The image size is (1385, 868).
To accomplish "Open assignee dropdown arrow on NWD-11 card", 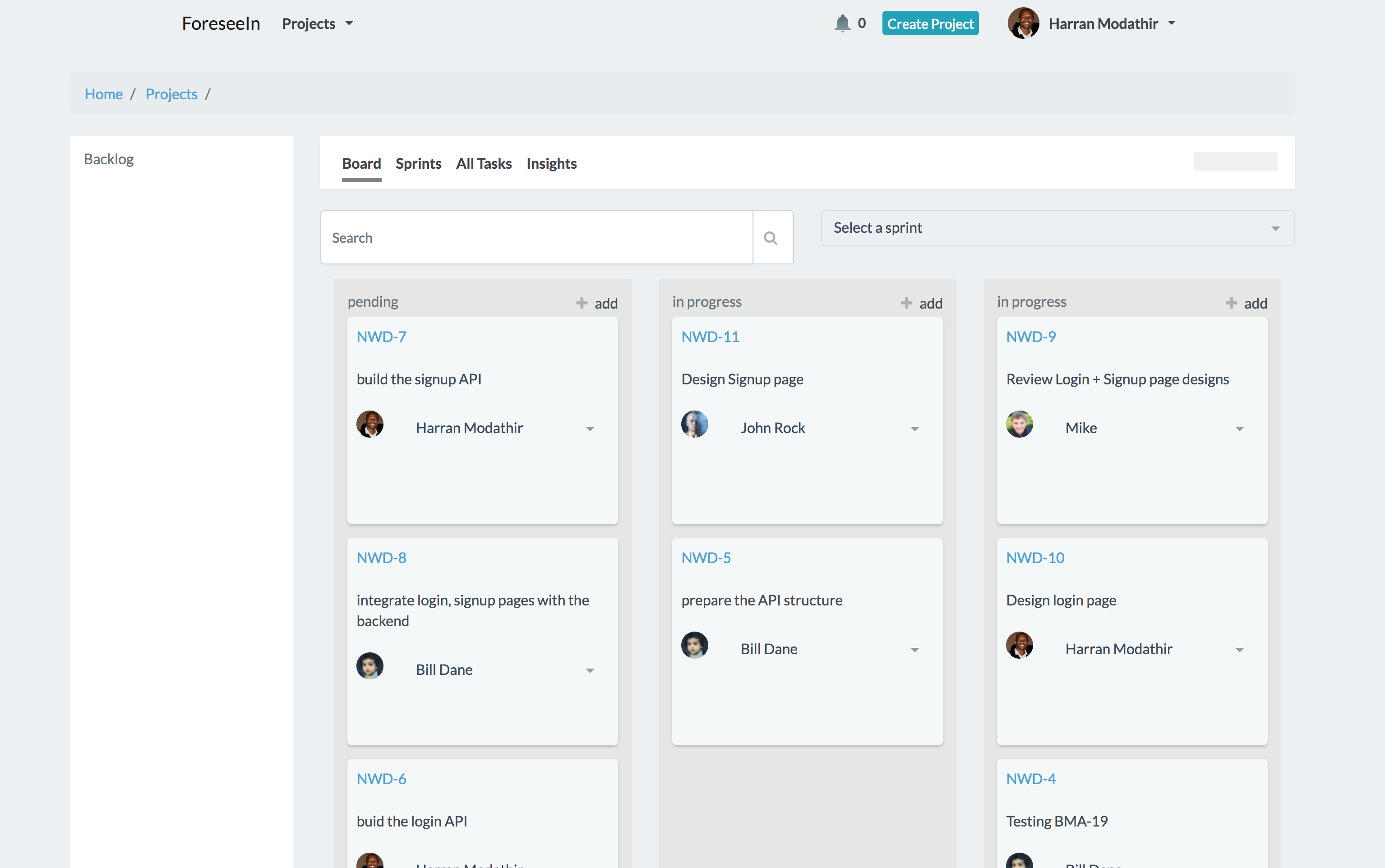I will point(915,429).
